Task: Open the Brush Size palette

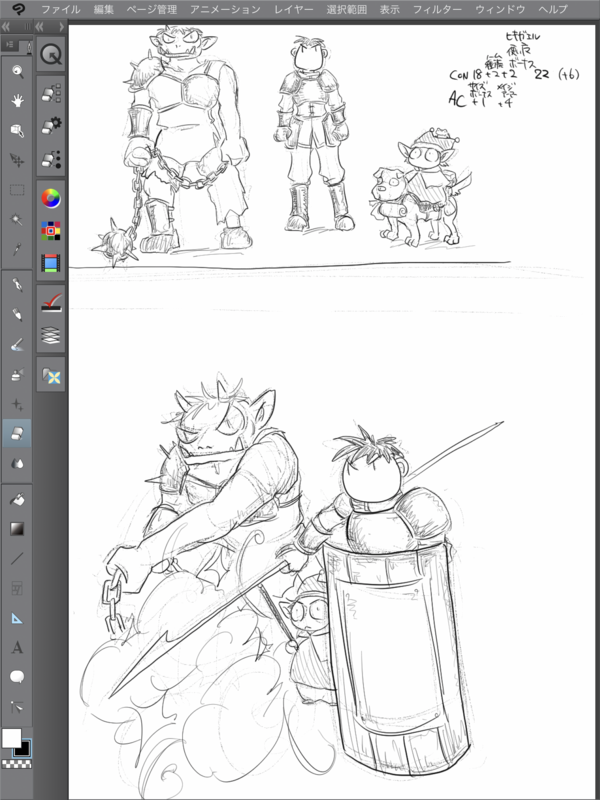Action: (x=51, y=158)
